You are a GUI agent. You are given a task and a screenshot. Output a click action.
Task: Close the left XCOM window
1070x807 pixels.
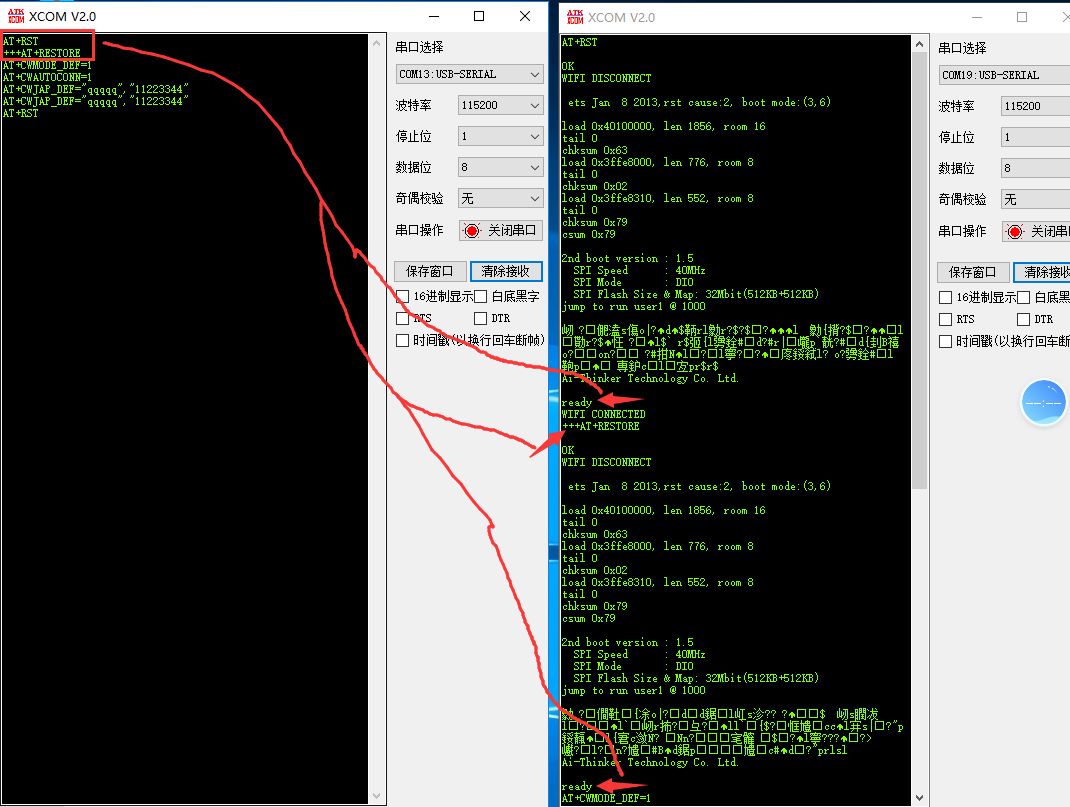click(525, 16)
